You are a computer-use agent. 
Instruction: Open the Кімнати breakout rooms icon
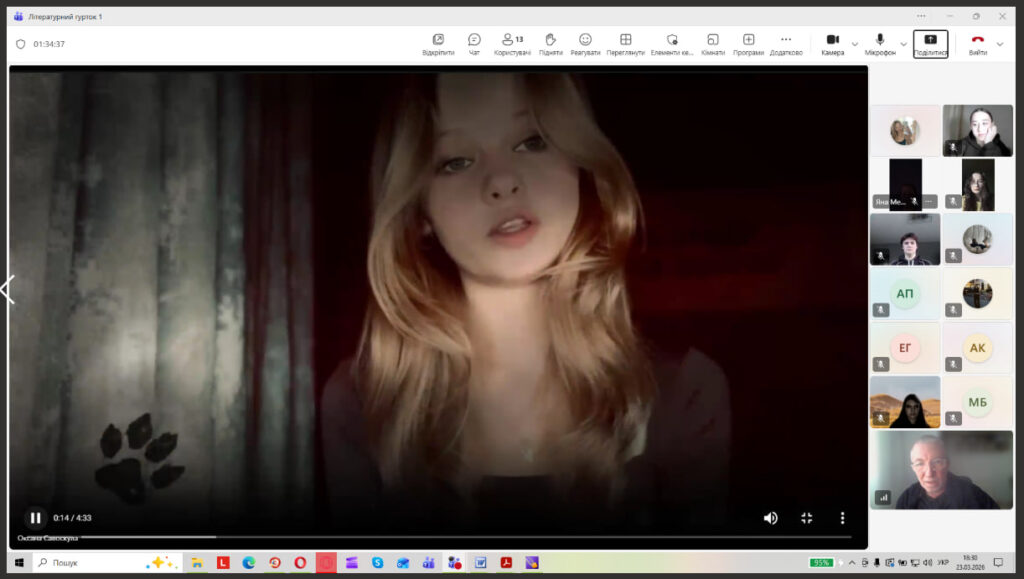712,40
